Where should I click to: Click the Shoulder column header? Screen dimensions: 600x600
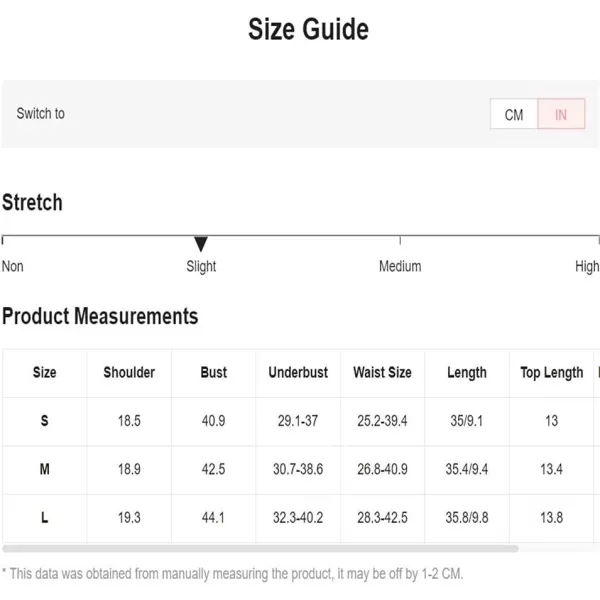[x=129, y=372]
